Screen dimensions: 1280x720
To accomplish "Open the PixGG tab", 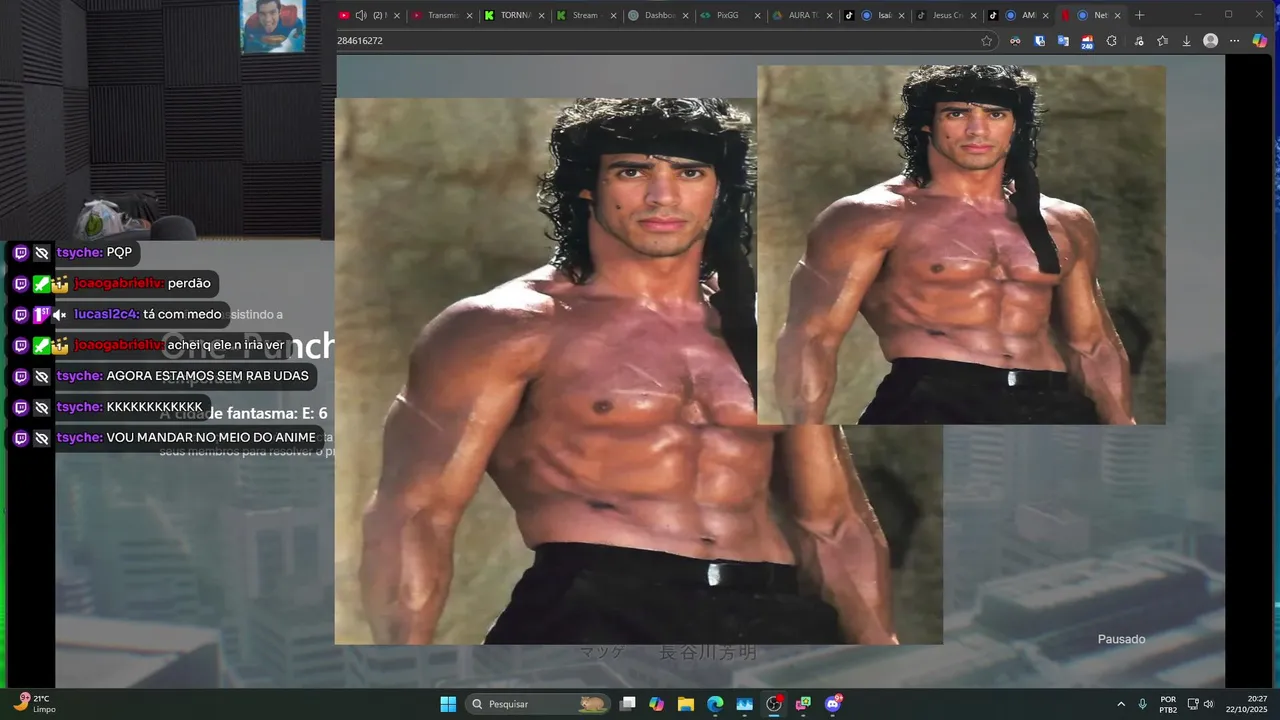I will tap(731, 16).
